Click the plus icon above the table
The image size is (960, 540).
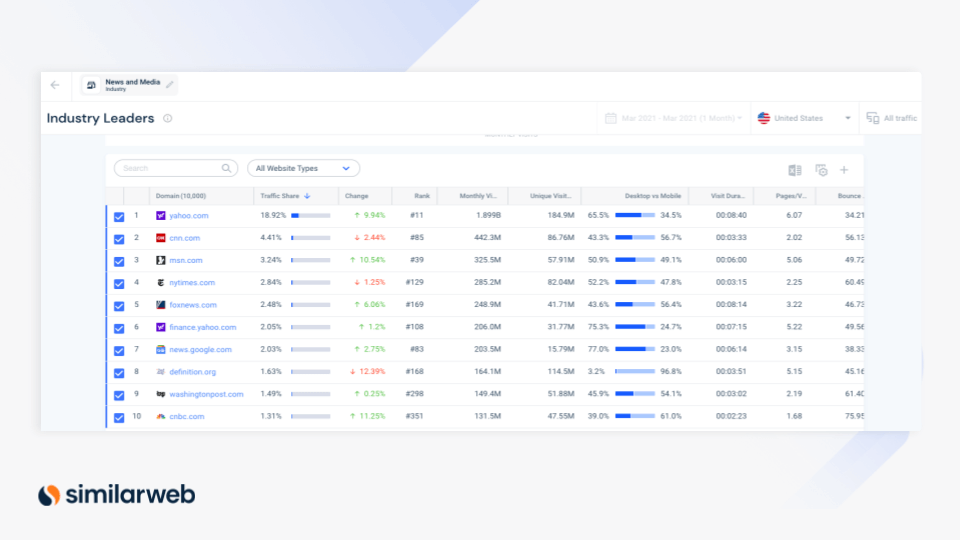pos(844,170)
